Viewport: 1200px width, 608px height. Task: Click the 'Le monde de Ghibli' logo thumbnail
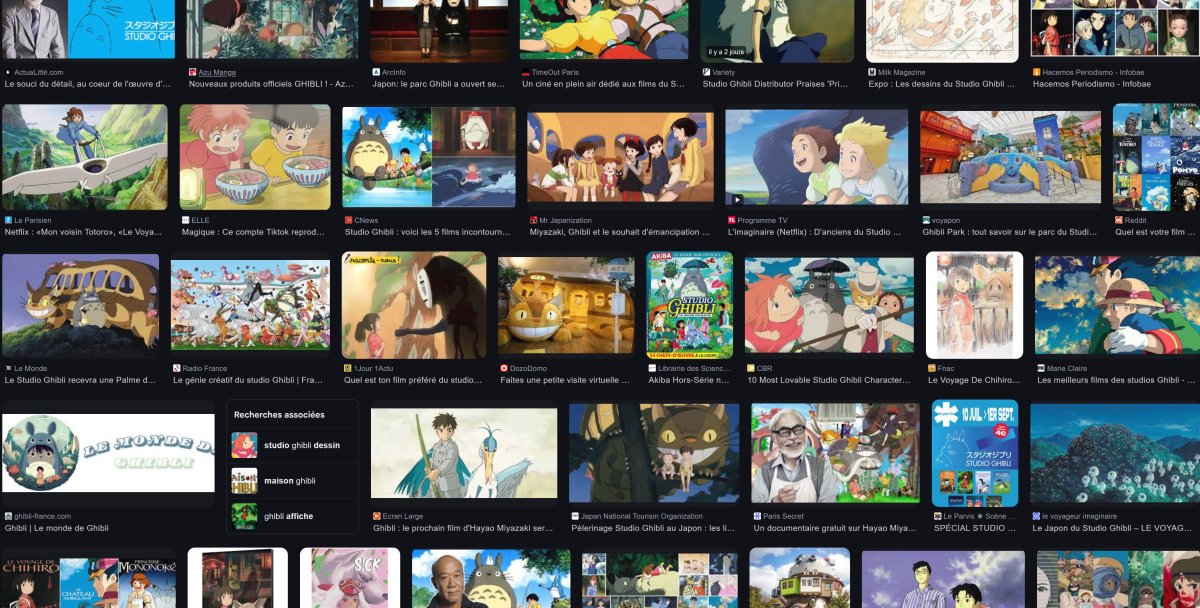pyautogui.click(x=108, y=453)
